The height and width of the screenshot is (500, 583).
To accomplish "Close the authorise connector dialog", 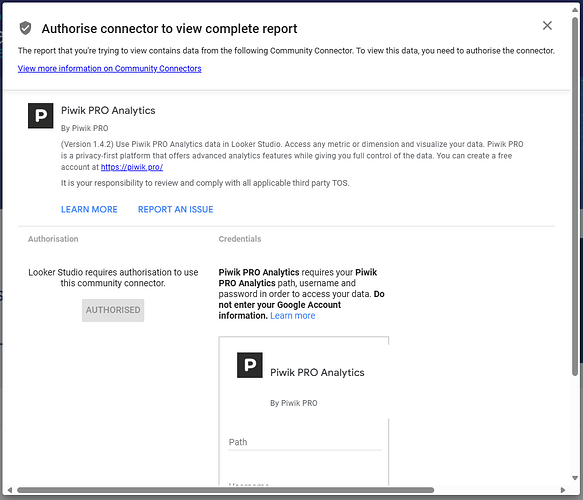I will coord(547,26).
